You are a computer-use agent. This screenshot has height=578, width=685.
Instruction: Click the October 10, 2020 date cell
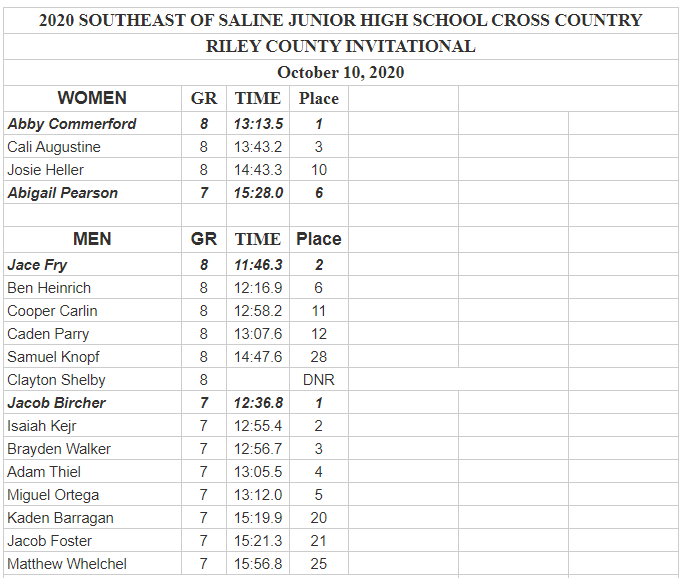tap(340, 72)
